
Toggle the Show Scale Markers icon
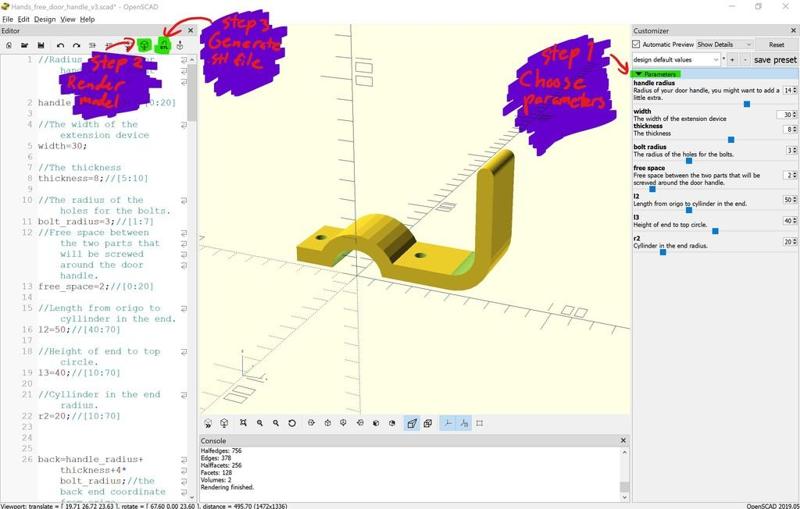coord(464,423)
